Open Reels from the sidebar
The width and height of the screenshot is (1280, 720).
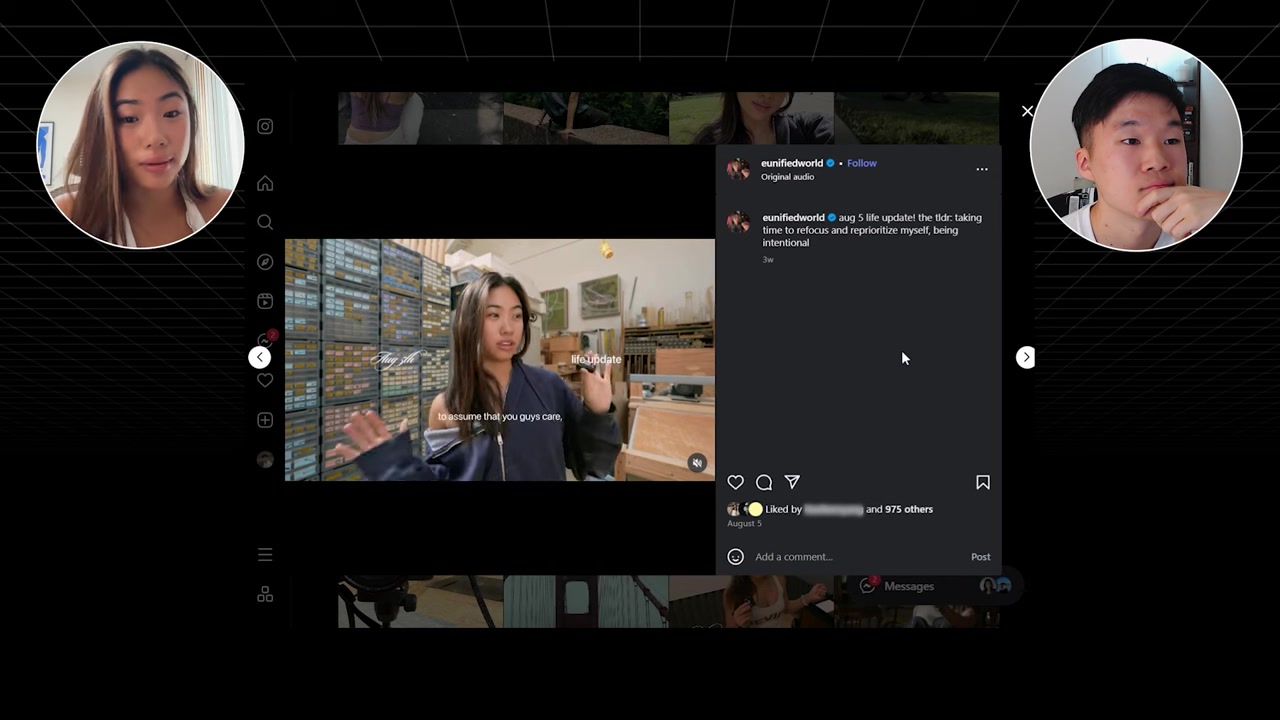coord(265,301)
